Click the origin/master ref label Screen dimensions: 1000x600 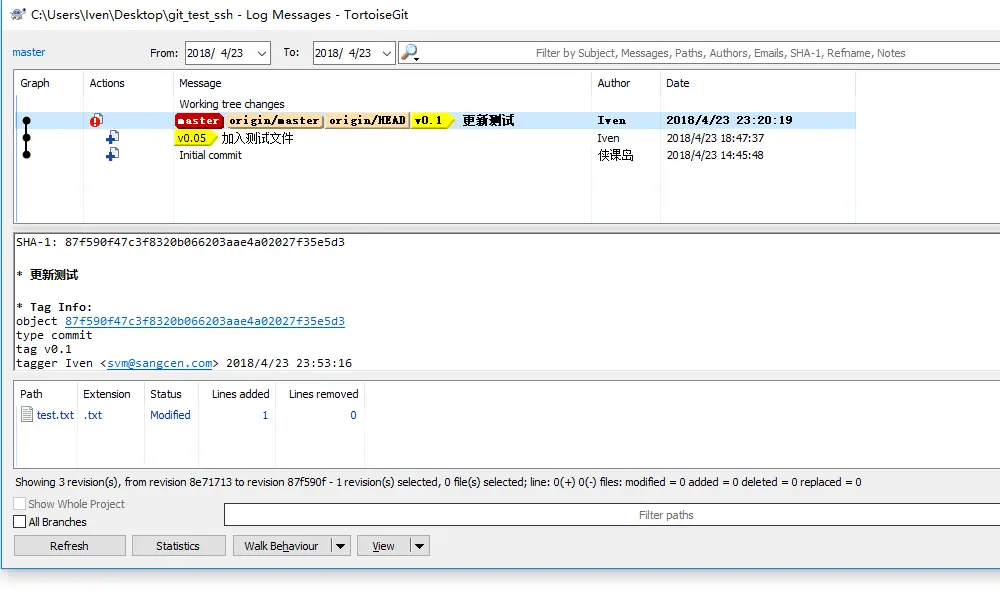point(274,121)
